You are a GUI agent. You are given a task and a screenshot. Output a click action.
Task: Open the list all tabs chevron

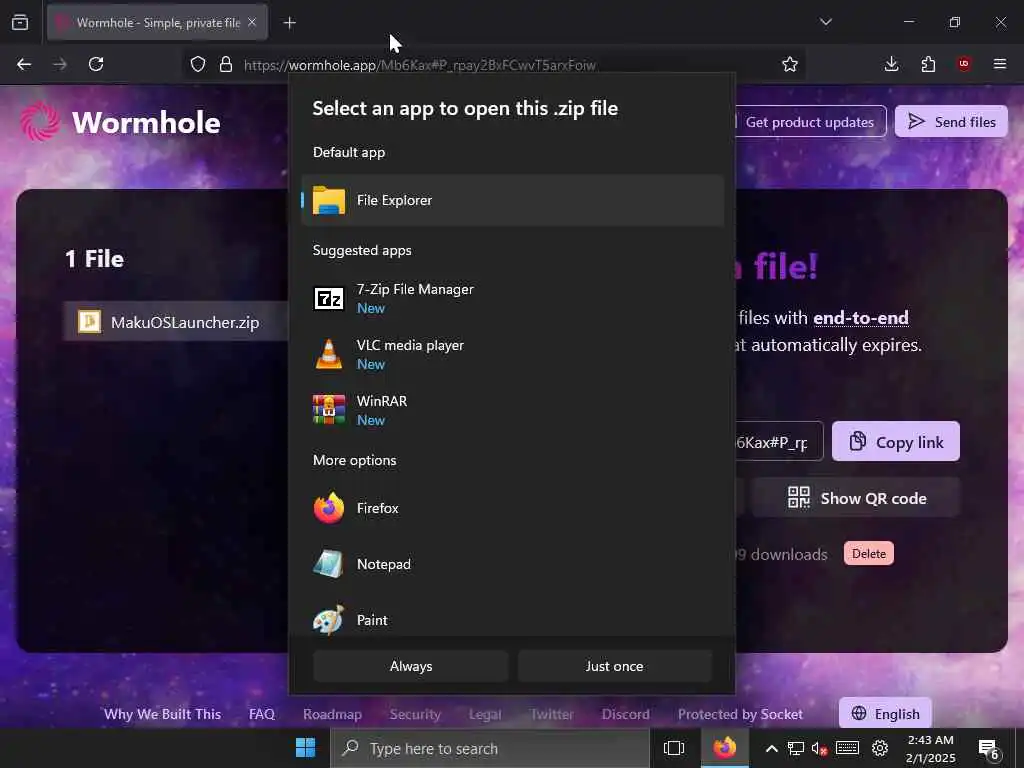tap(826, 22)
